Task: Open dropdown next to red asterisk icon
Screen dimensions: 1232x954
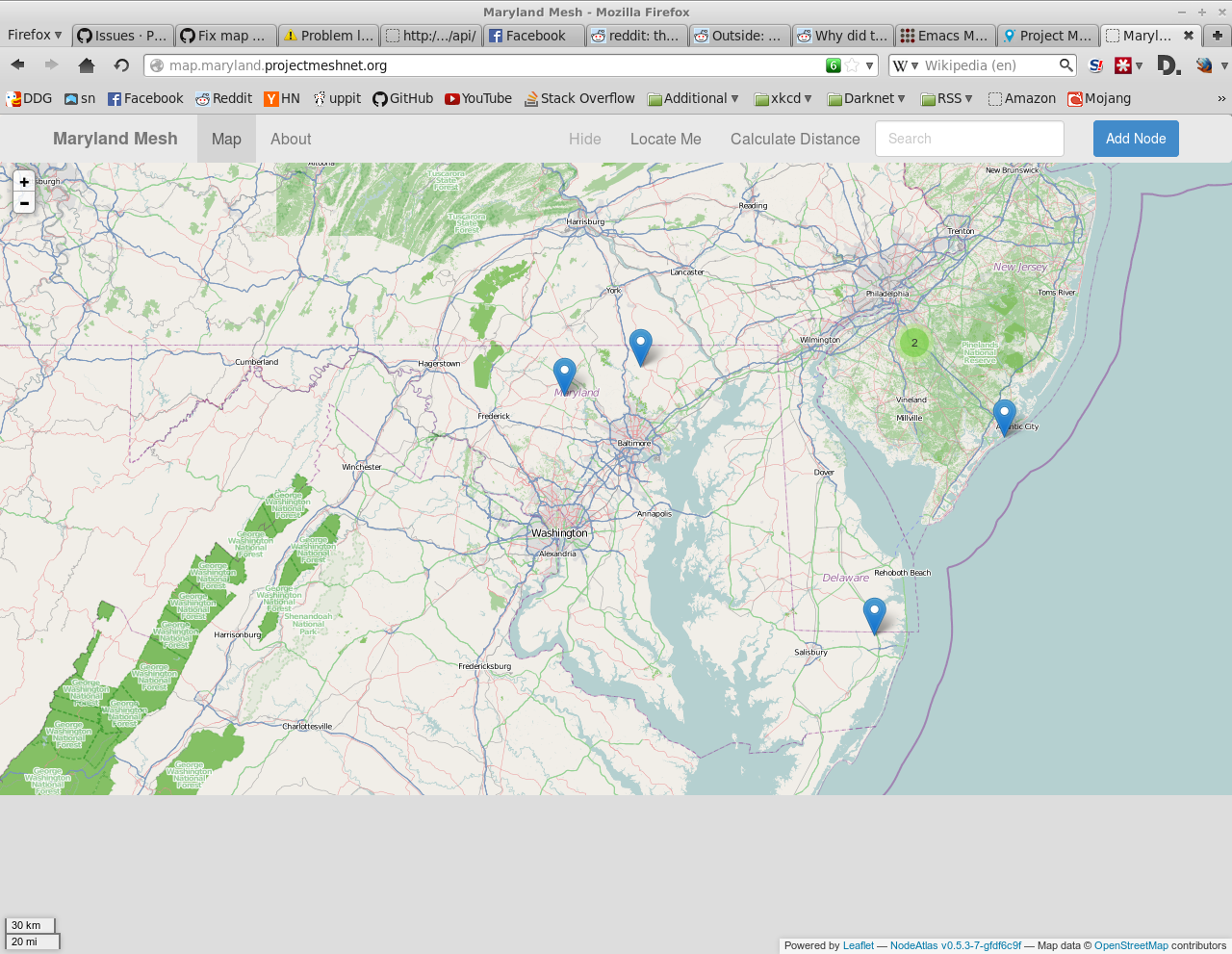Action: [1139, 65]
